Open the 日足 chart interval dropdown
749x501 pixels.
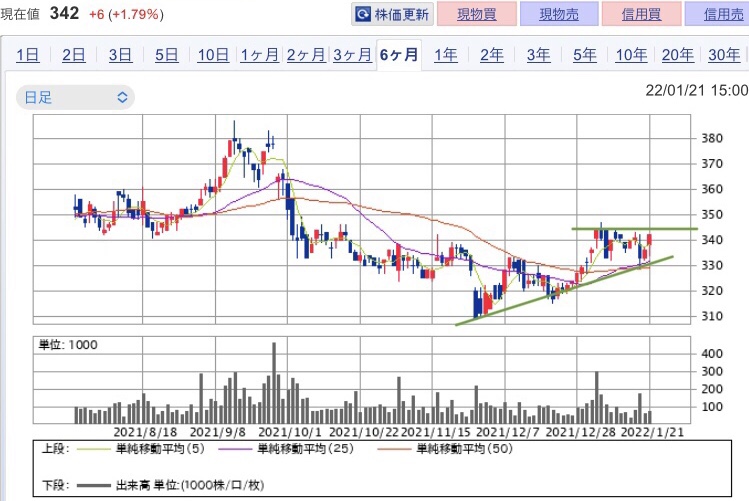point(74,97)
